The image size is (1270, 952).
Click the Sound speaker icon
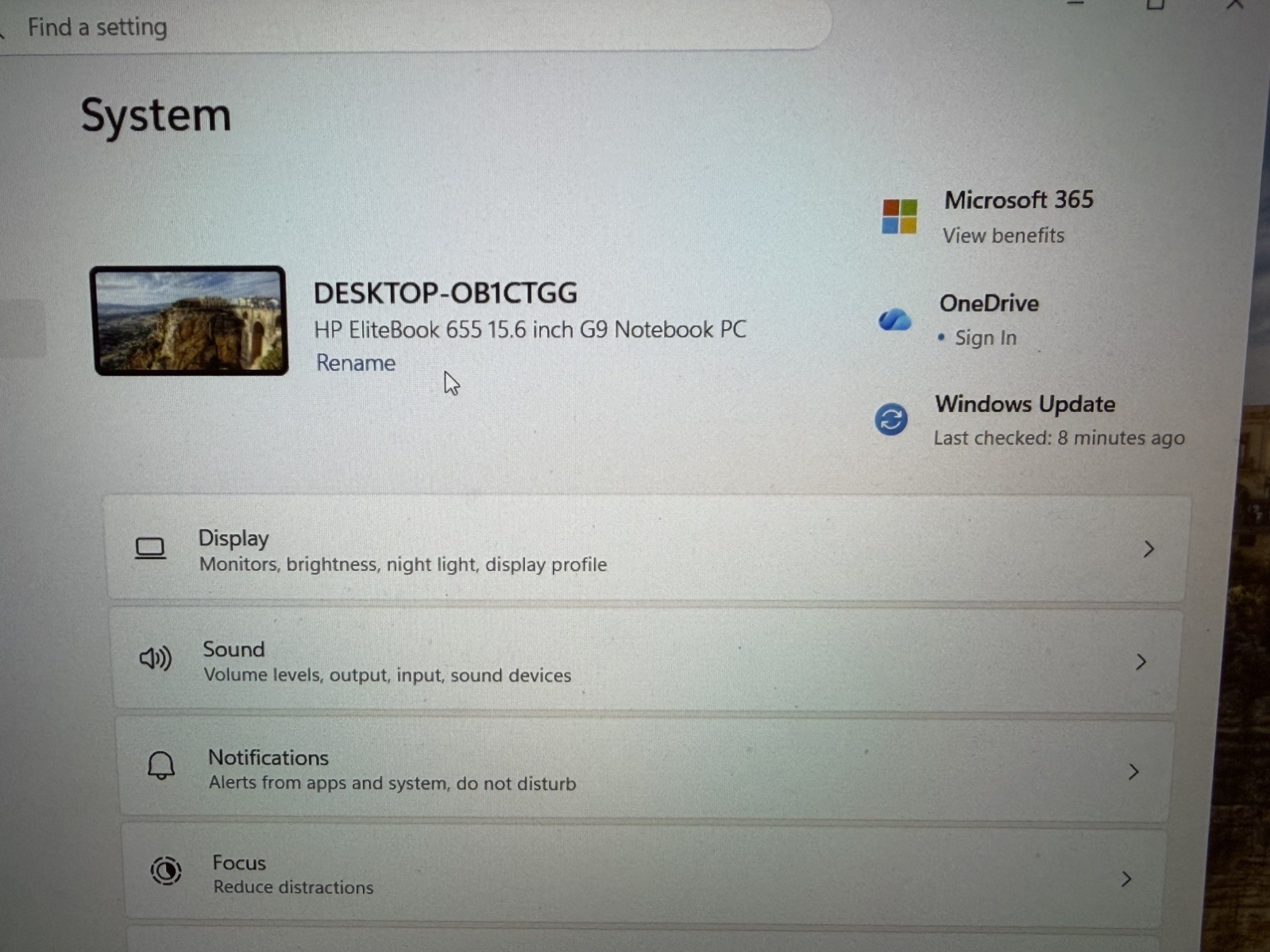155,658
